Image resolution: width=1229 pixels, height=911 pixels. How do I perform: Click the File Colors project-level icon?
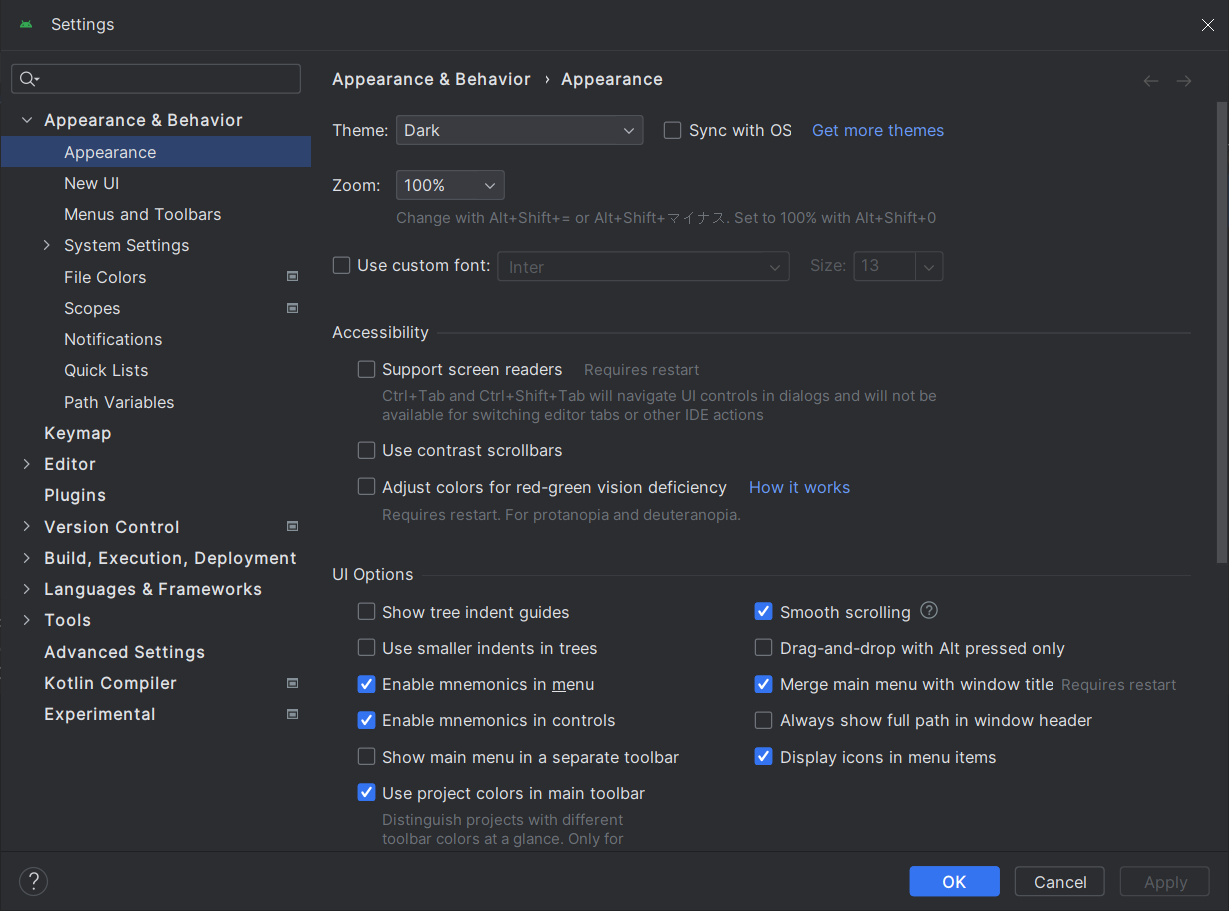[293, 277]
